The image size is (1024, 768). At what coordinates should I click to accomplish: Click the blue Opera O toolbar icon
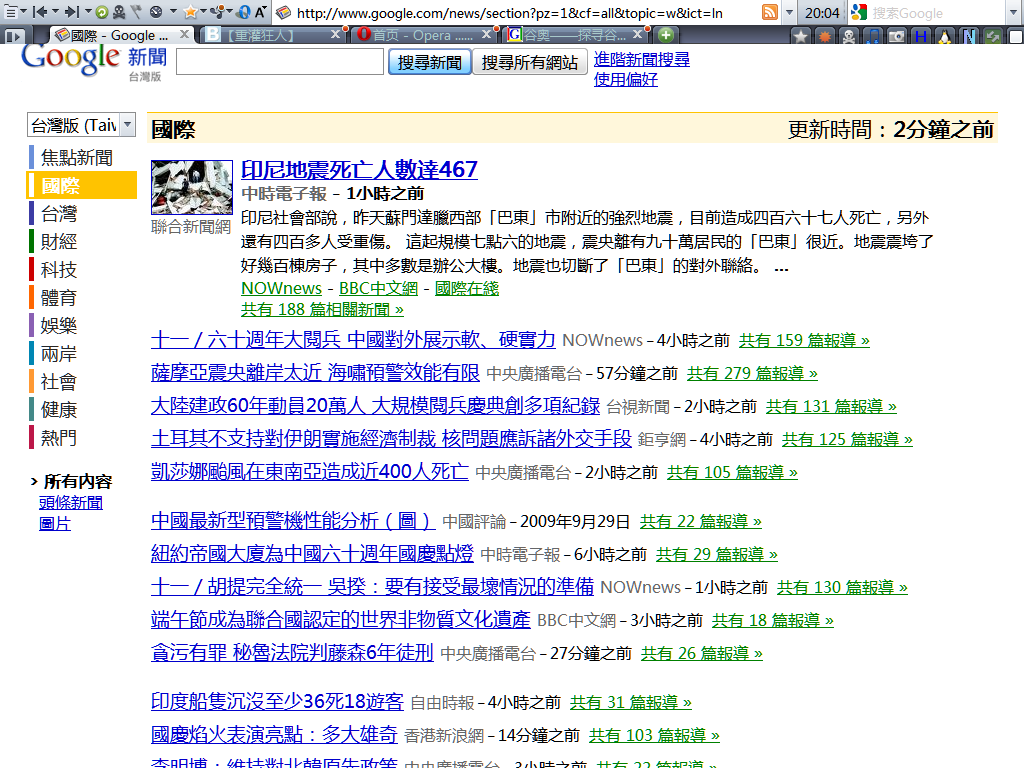[243, 12]
